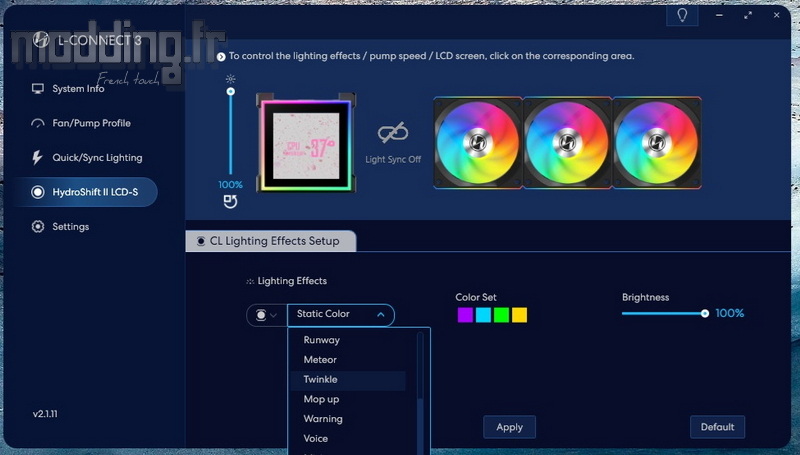Select the middle RGB fan
This screenshot has width=800, height=455.
coord(566,142)
